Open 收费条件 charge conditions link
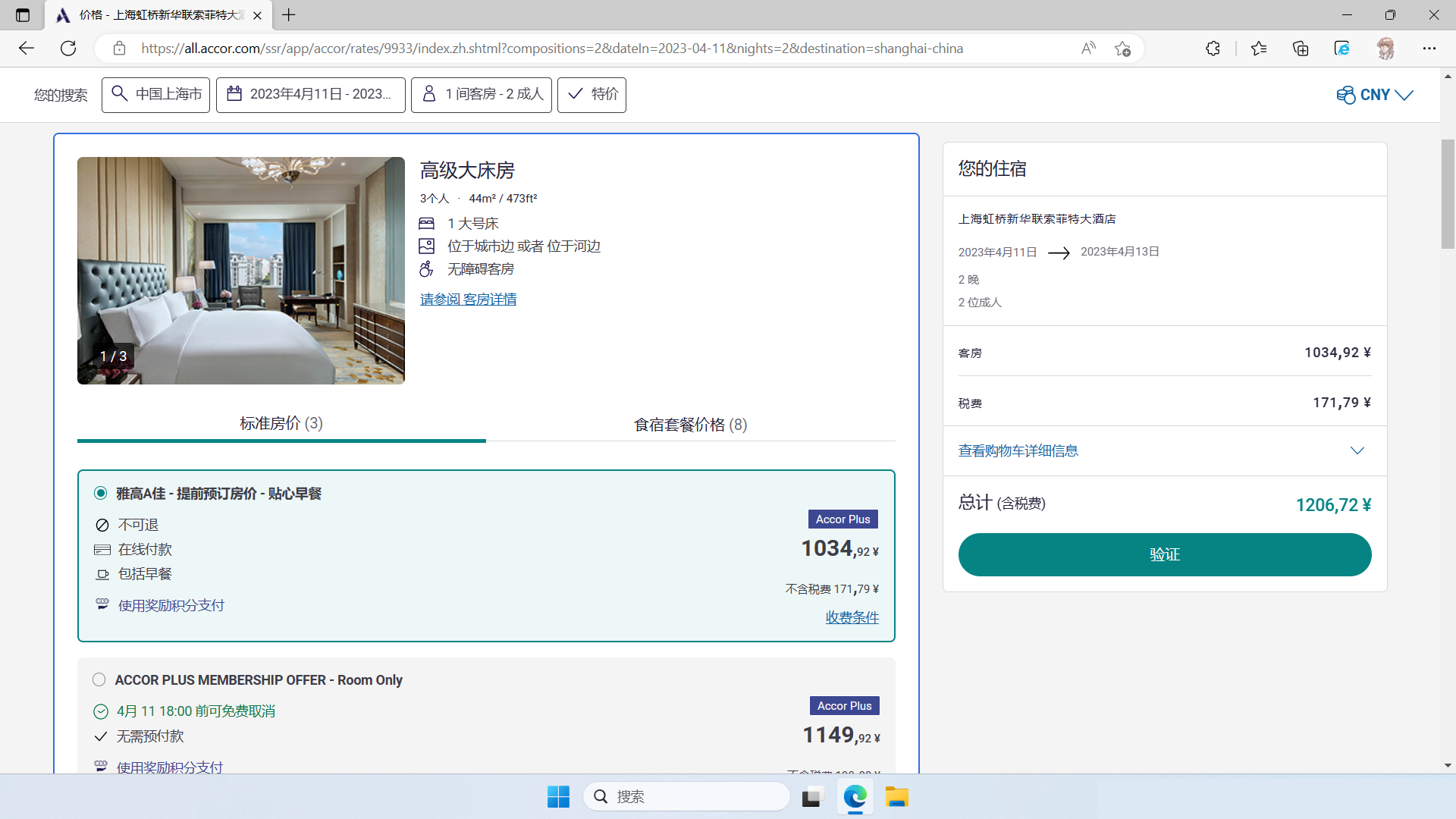The image size is (1456, 819). (x=852, y=618)
